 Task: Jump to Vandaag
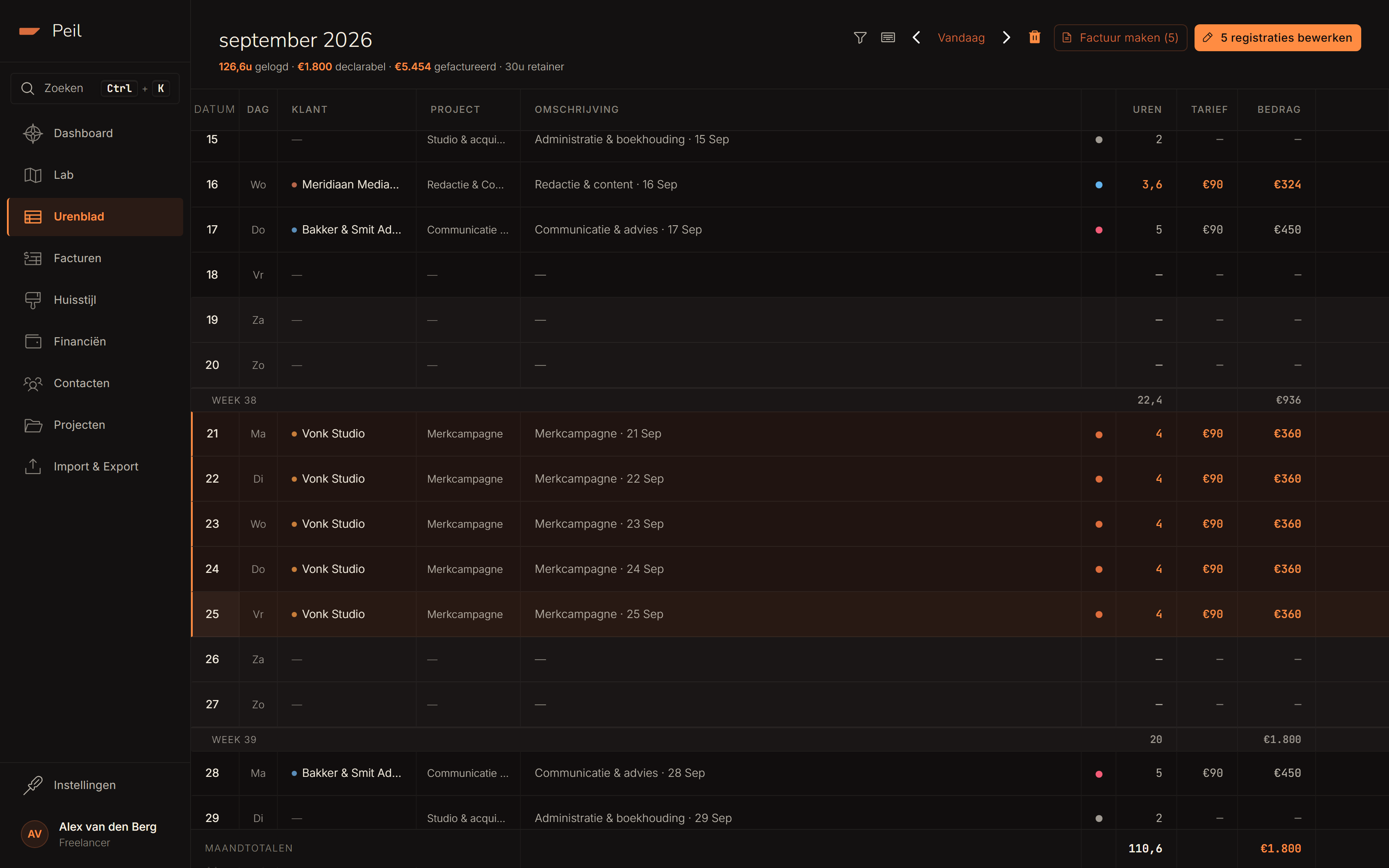961,38
